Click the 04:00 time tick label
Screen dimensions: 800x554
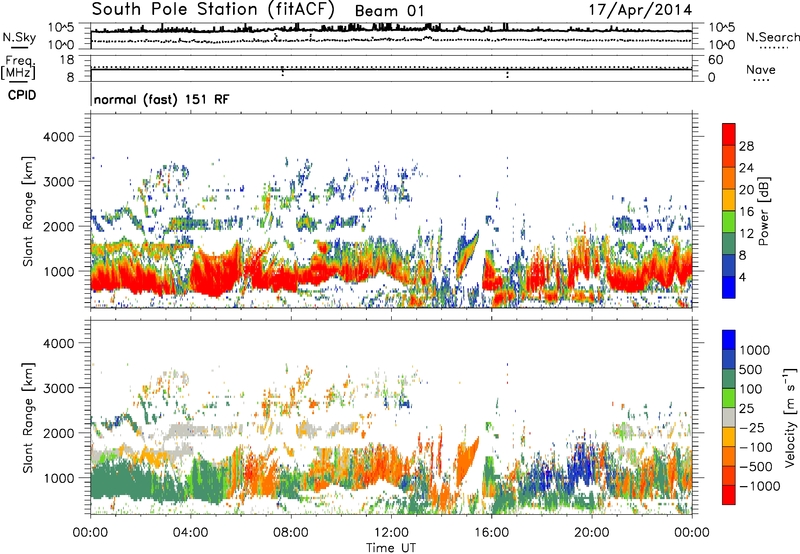191,533
